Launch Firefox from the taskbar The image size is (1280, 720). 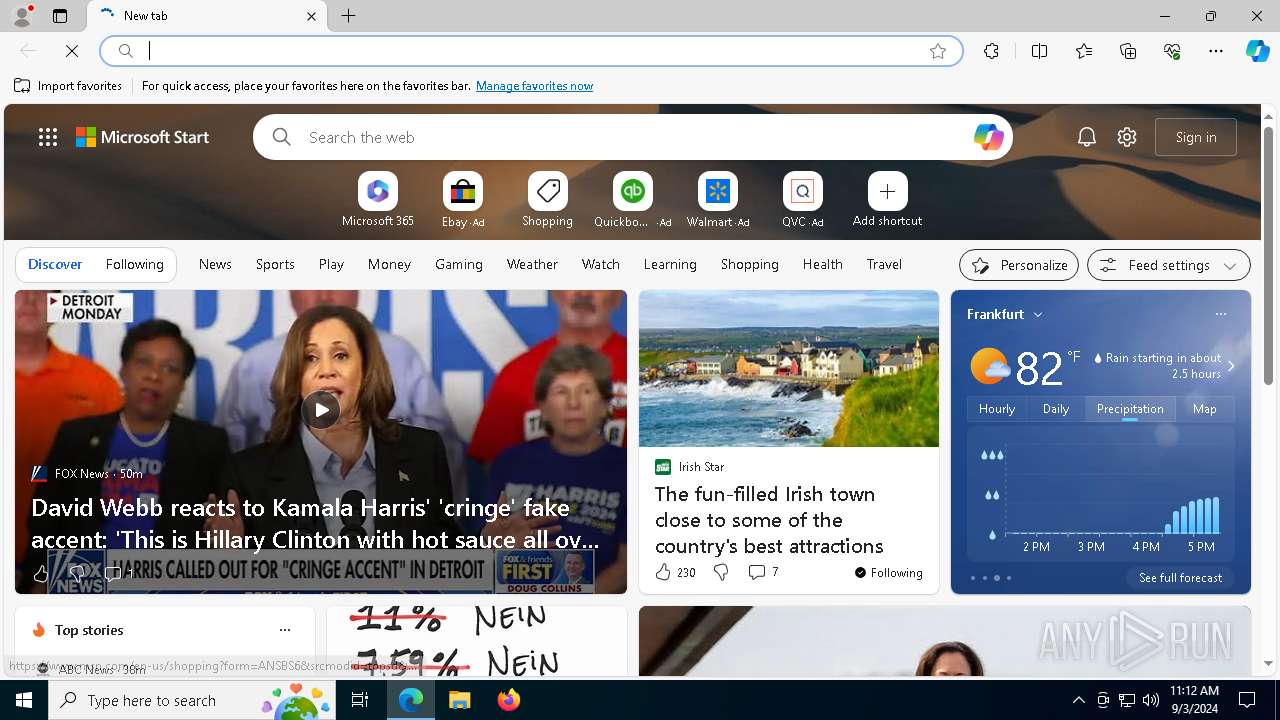click(508, 700)
